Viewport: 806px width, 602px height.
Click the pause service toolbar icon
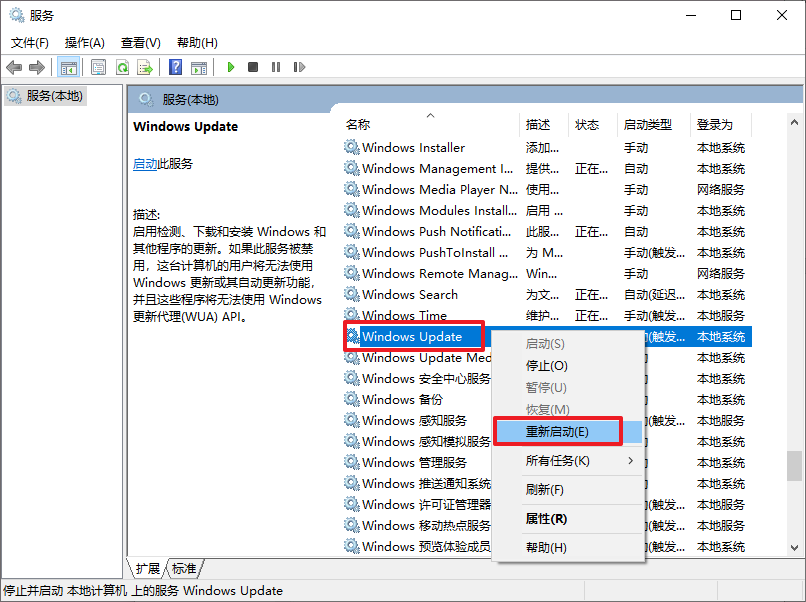275,67
